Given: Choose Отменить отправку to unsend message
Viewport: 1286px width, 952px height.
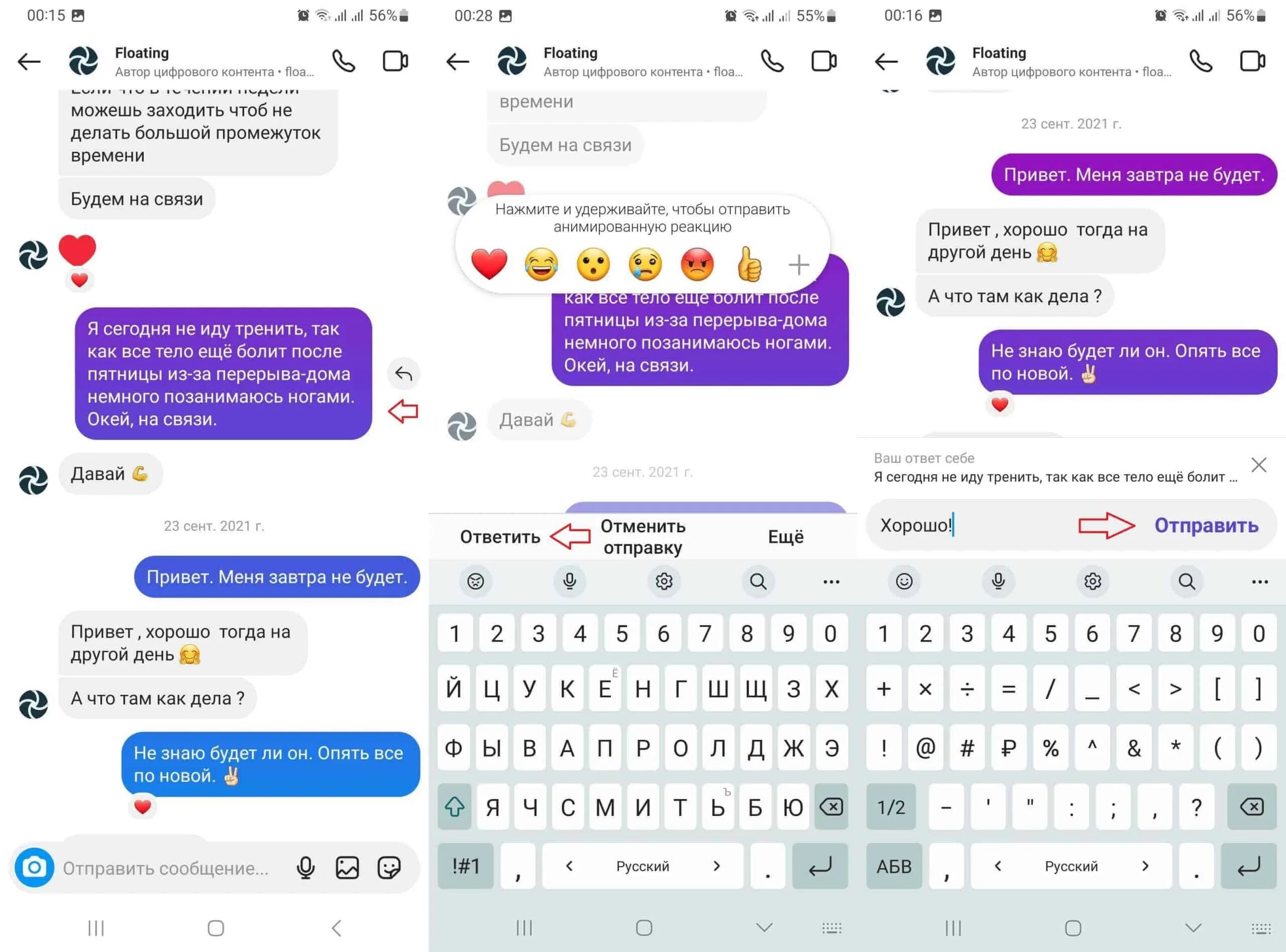Looking at the screenshot, I should click(x=642, y=537).
